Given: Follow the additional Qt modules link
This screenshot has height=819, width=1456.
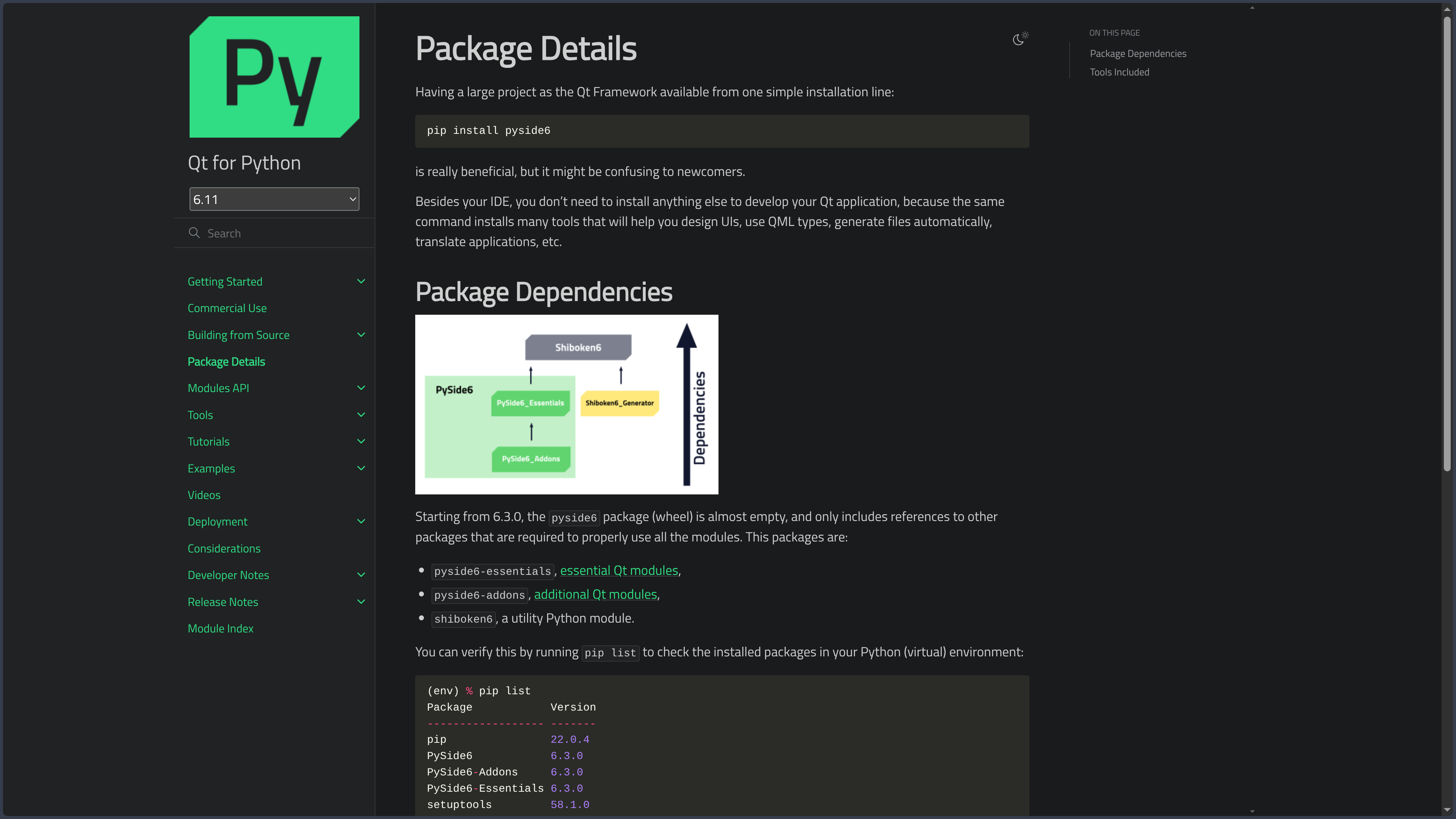Looking at the screenshot, I should coord(596,594).
